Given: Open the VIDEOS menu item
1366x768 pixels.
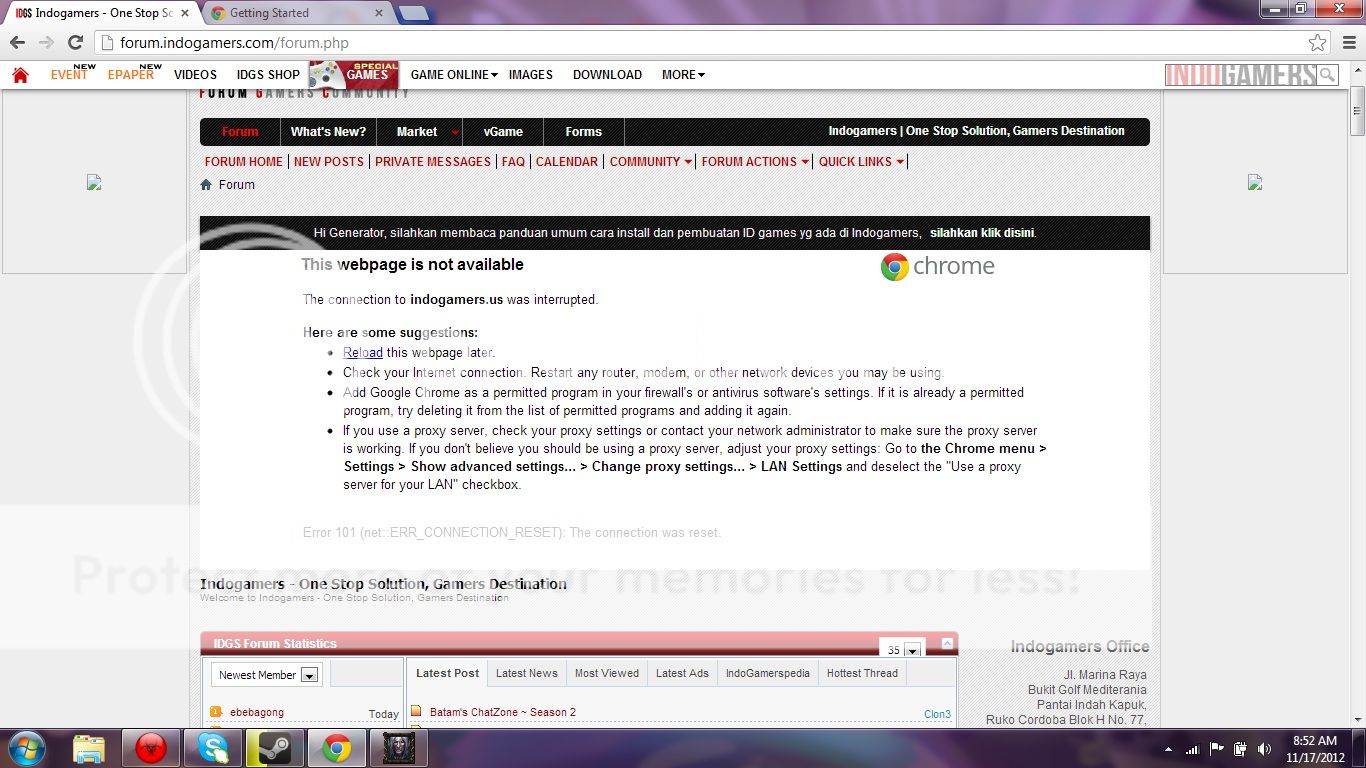Looking at the screenshot, I should point(195,75).
